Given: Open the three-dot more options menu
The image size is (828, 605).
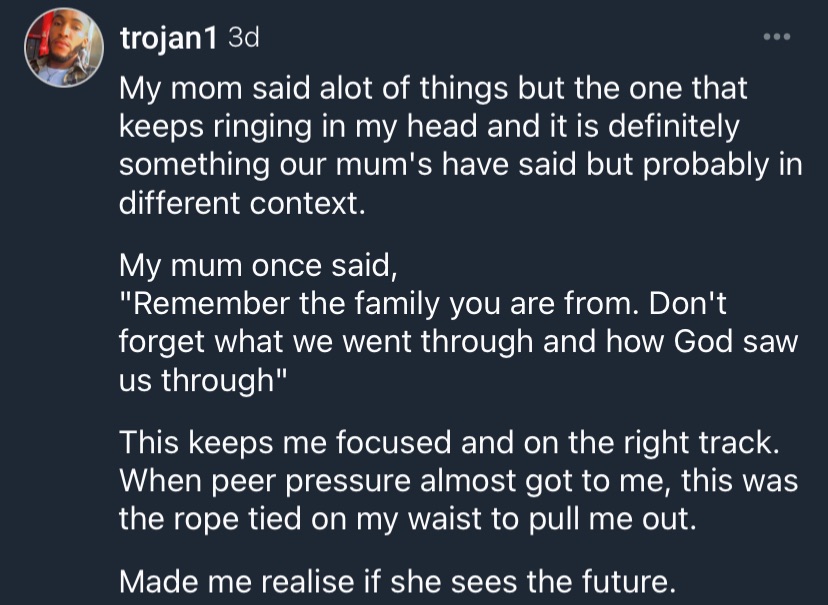Looking at the screenshot, I should coord(777,36).
